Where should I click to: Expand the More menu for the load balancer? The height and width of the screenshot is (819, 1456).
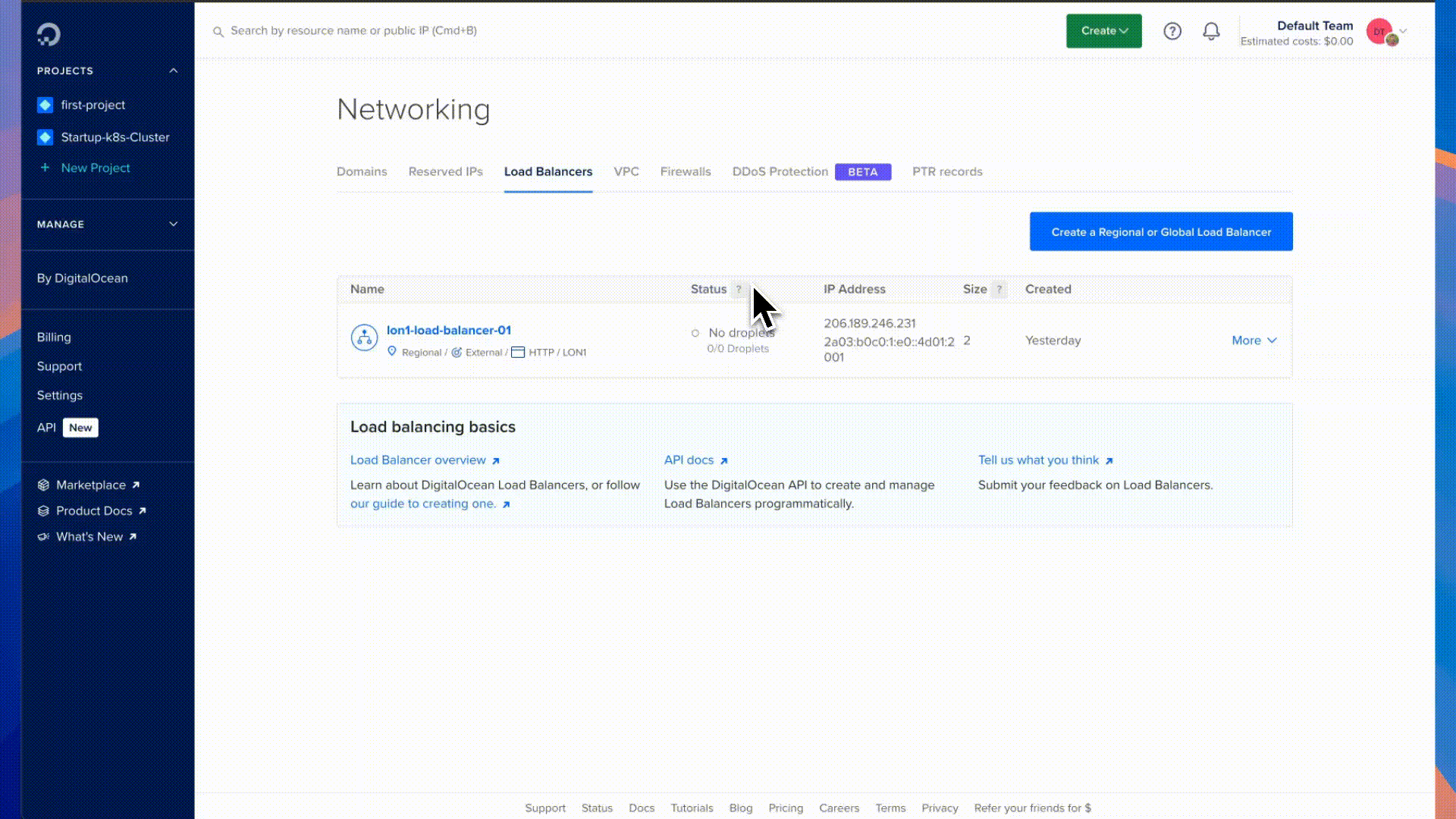(1252, 340)
